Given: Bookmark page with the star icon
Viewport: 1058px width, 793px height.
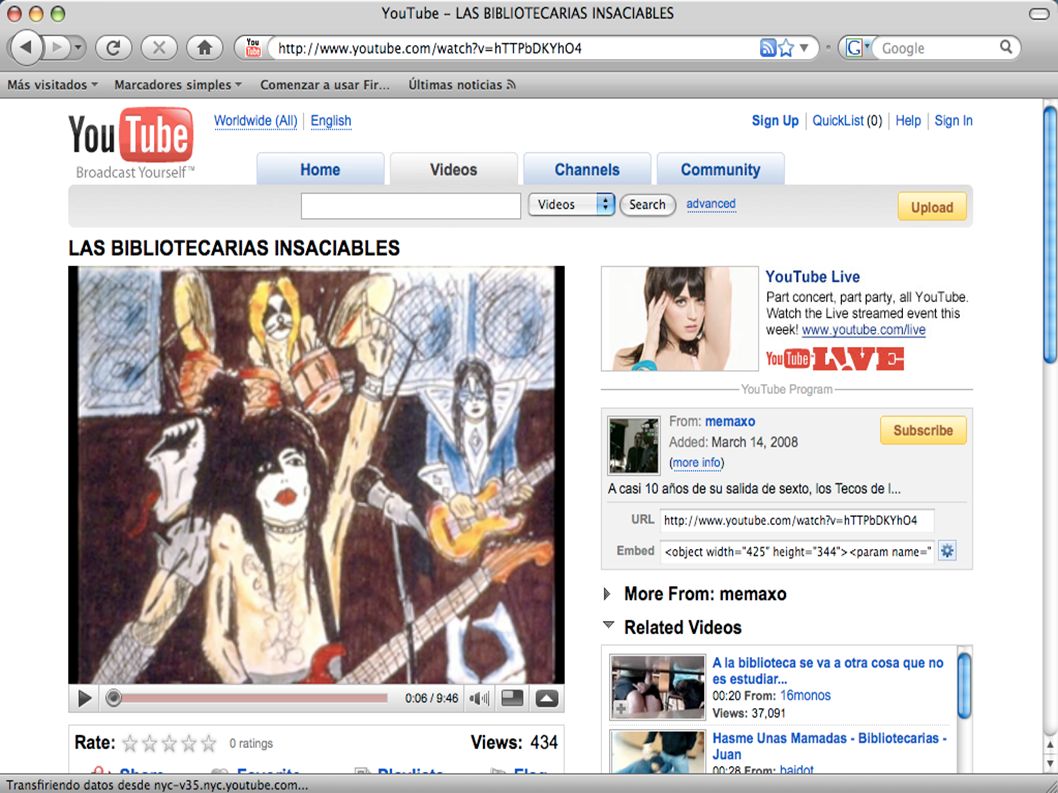Looking at the screenshot, I should pyautogui.click(x=786, y=48).
